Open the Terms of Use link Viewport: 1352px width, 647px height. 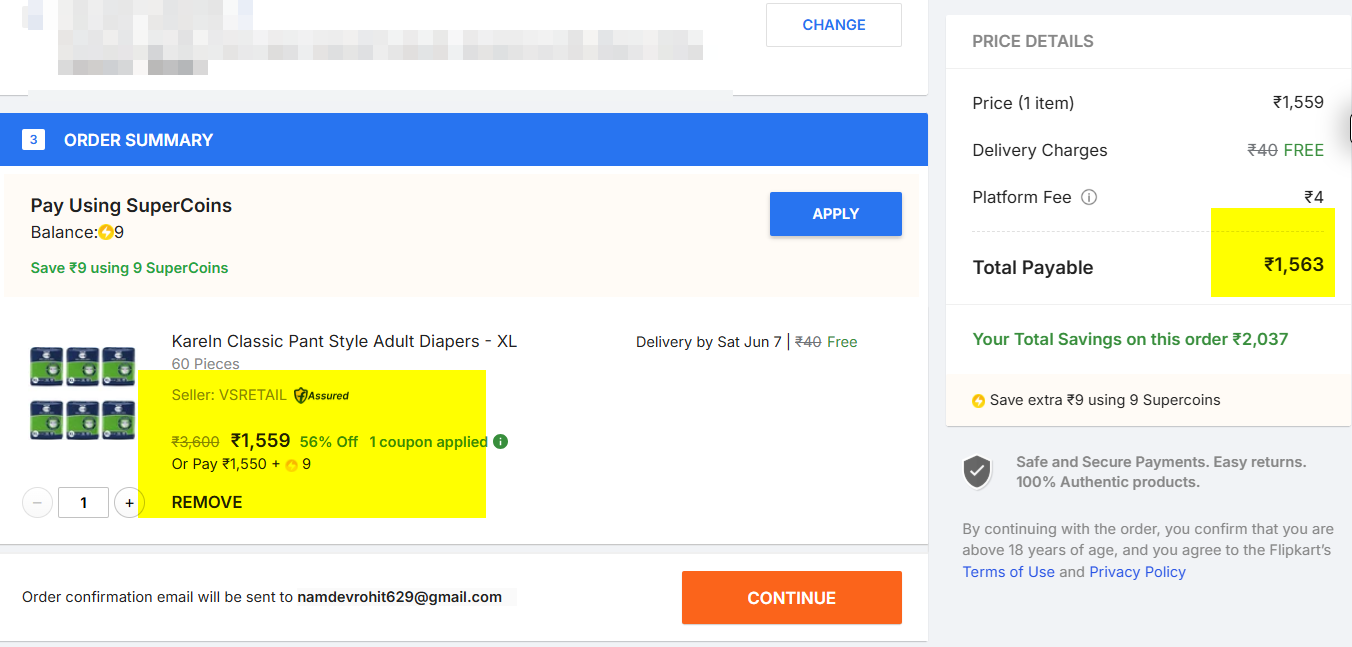1008,572
